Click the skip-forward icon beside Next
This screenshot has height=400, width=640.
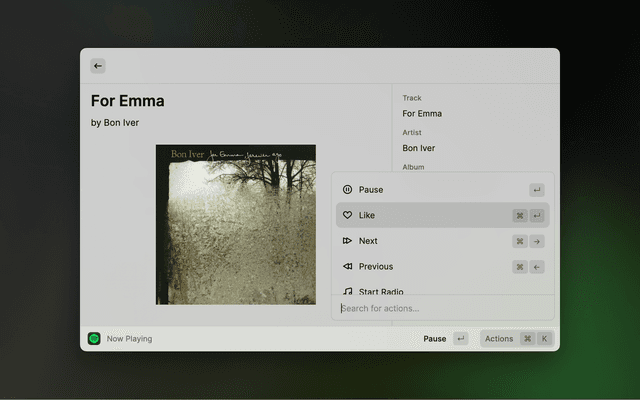347,241
